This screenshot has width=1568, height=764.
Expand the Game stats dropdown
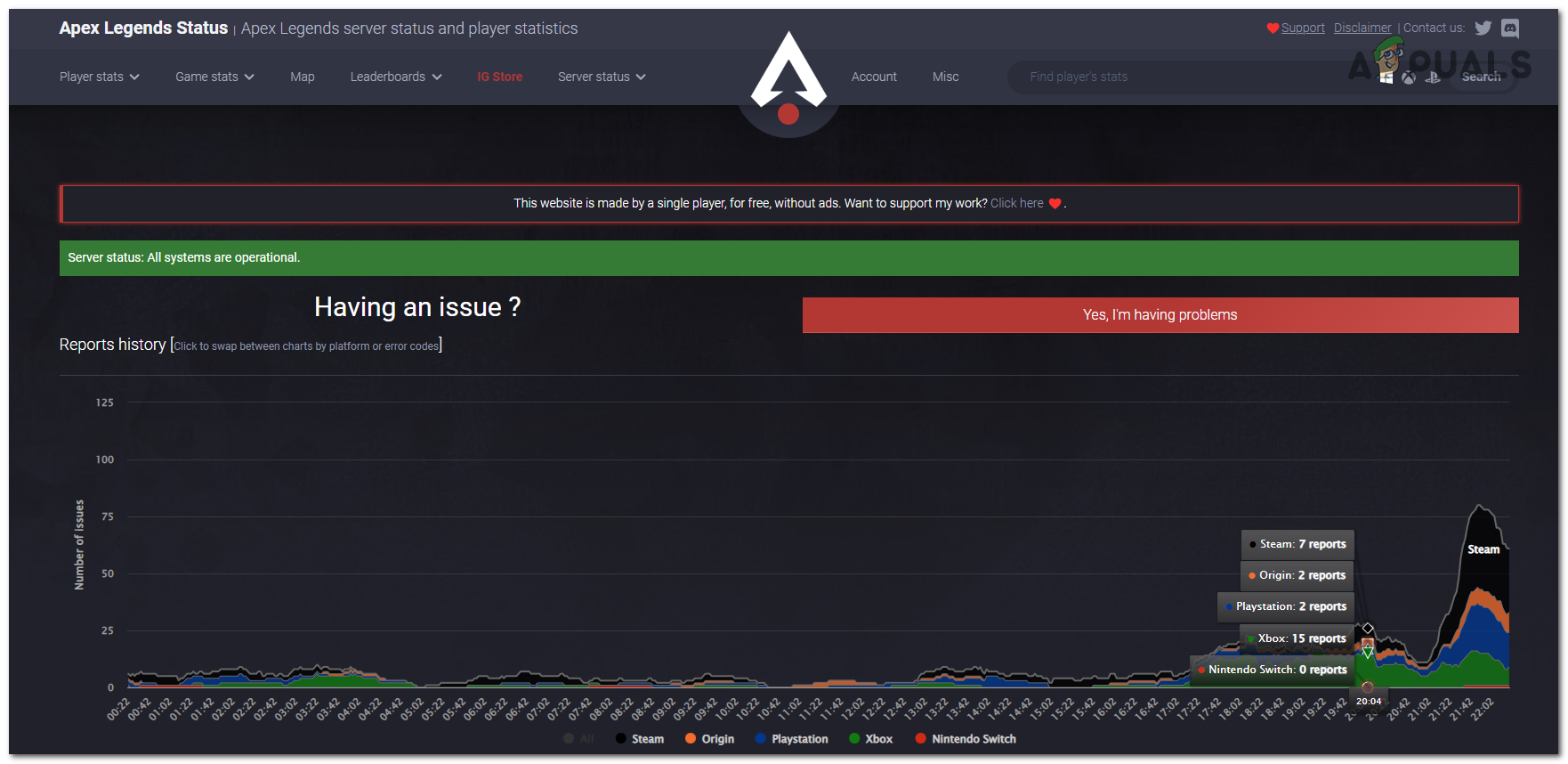215,77
